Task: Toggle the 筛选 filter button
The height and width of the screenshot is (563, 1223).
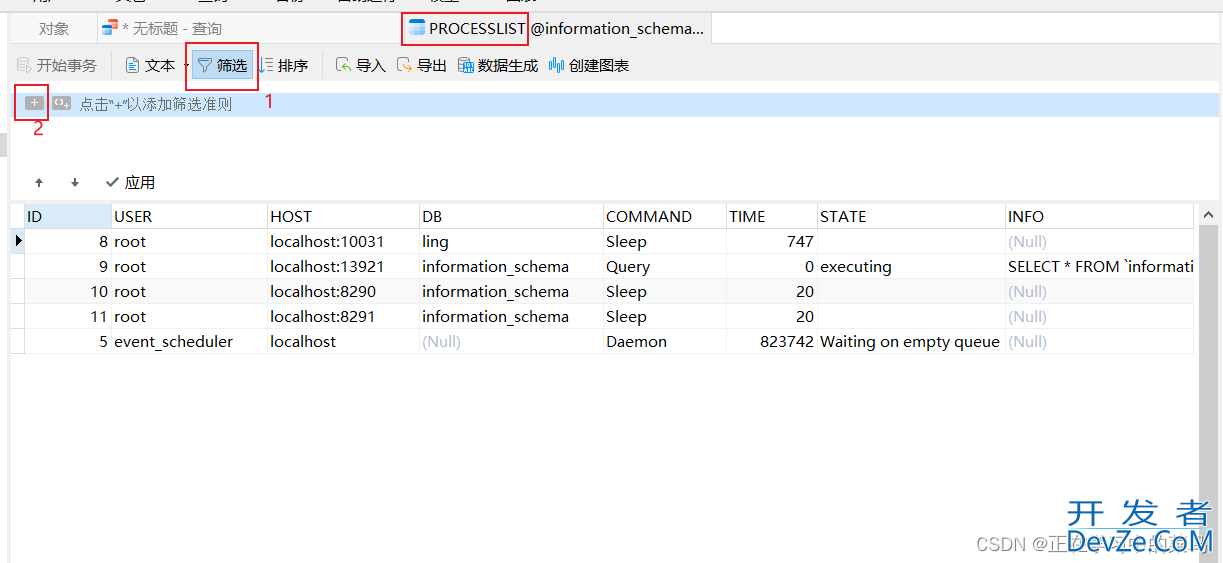Action: pyautogui.click(x=222, y=65)
